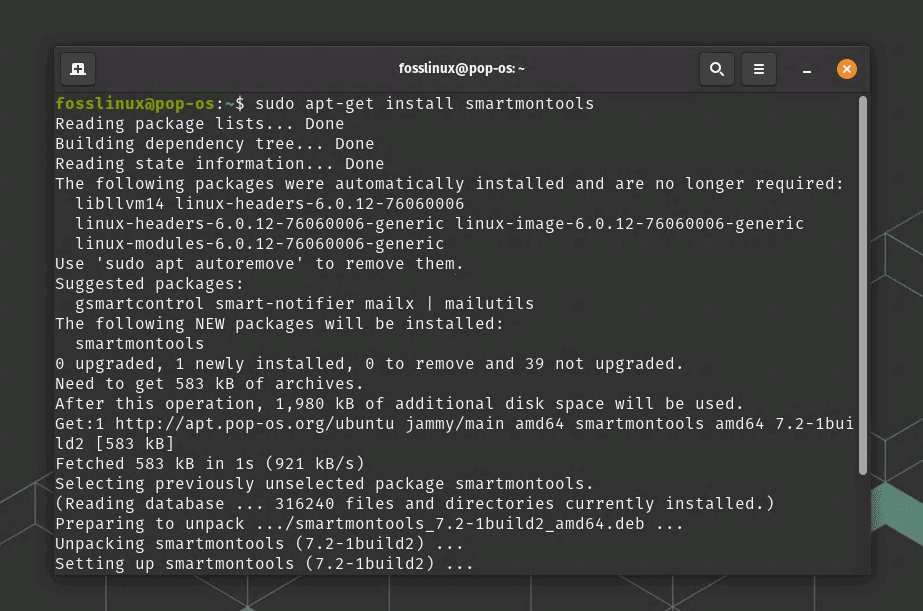923x611 pixels.
Task: Click the line 'Building dependency tree... Done'
Action: [215, 144]
